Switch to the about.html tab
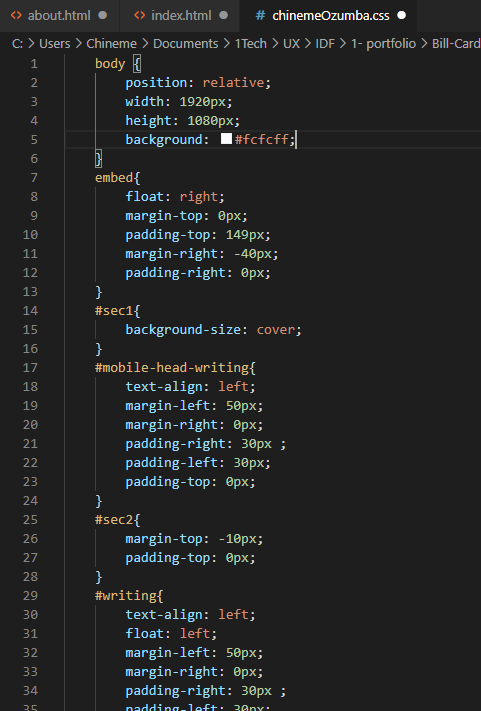 59,16
